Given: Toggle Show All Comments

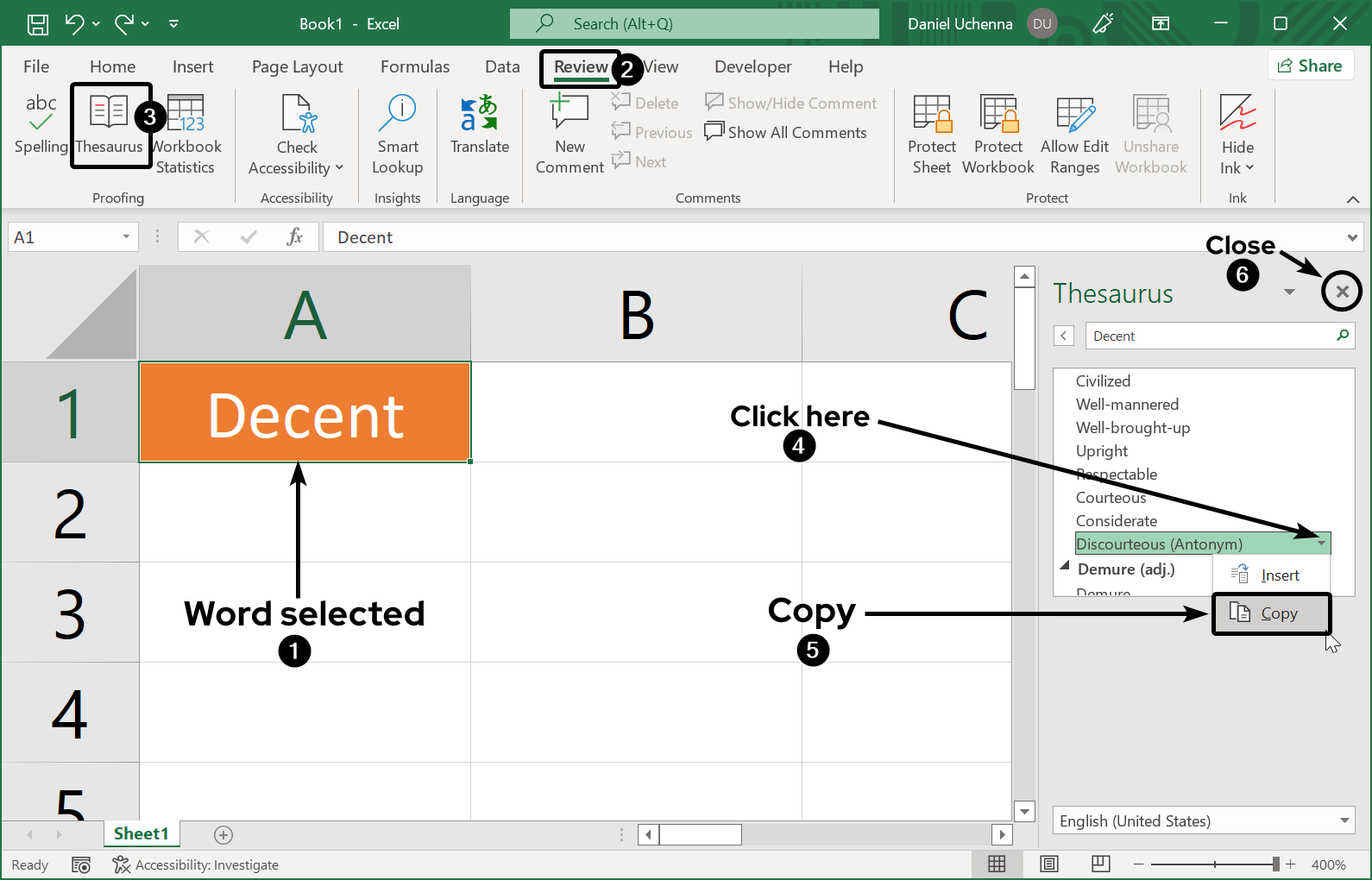Looking at the screenshot, I should point(786,132).
